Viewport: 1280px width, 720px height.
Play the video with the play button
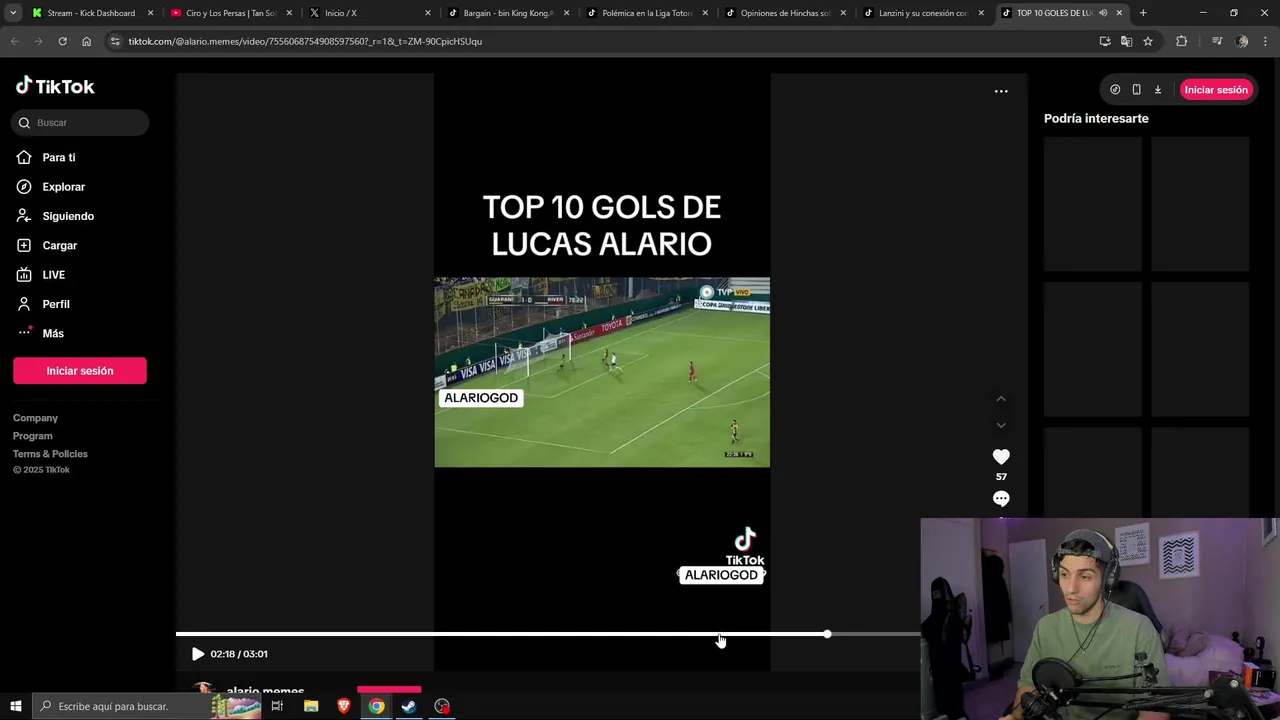tap(198, 654)
